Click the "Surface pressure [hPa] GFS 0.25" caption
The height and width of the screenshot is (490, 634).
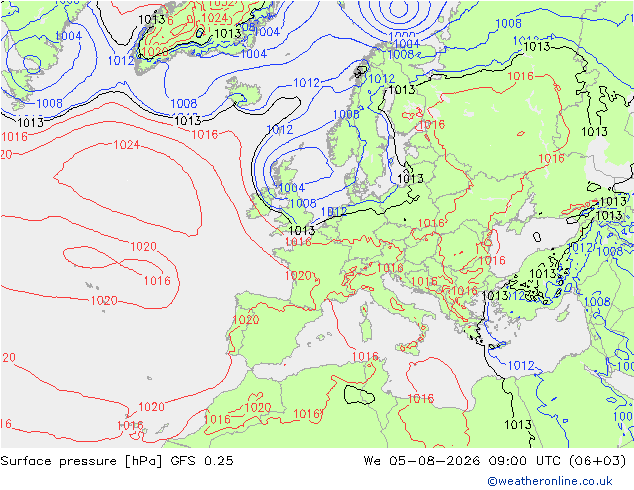point(117,461)
